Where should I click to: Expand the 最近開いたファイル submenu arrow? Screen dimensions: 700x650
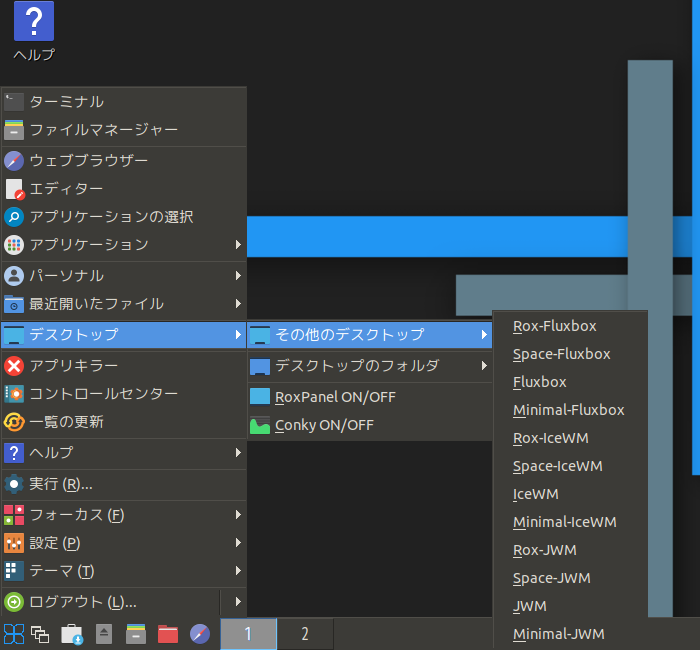[x=238, y=304]
